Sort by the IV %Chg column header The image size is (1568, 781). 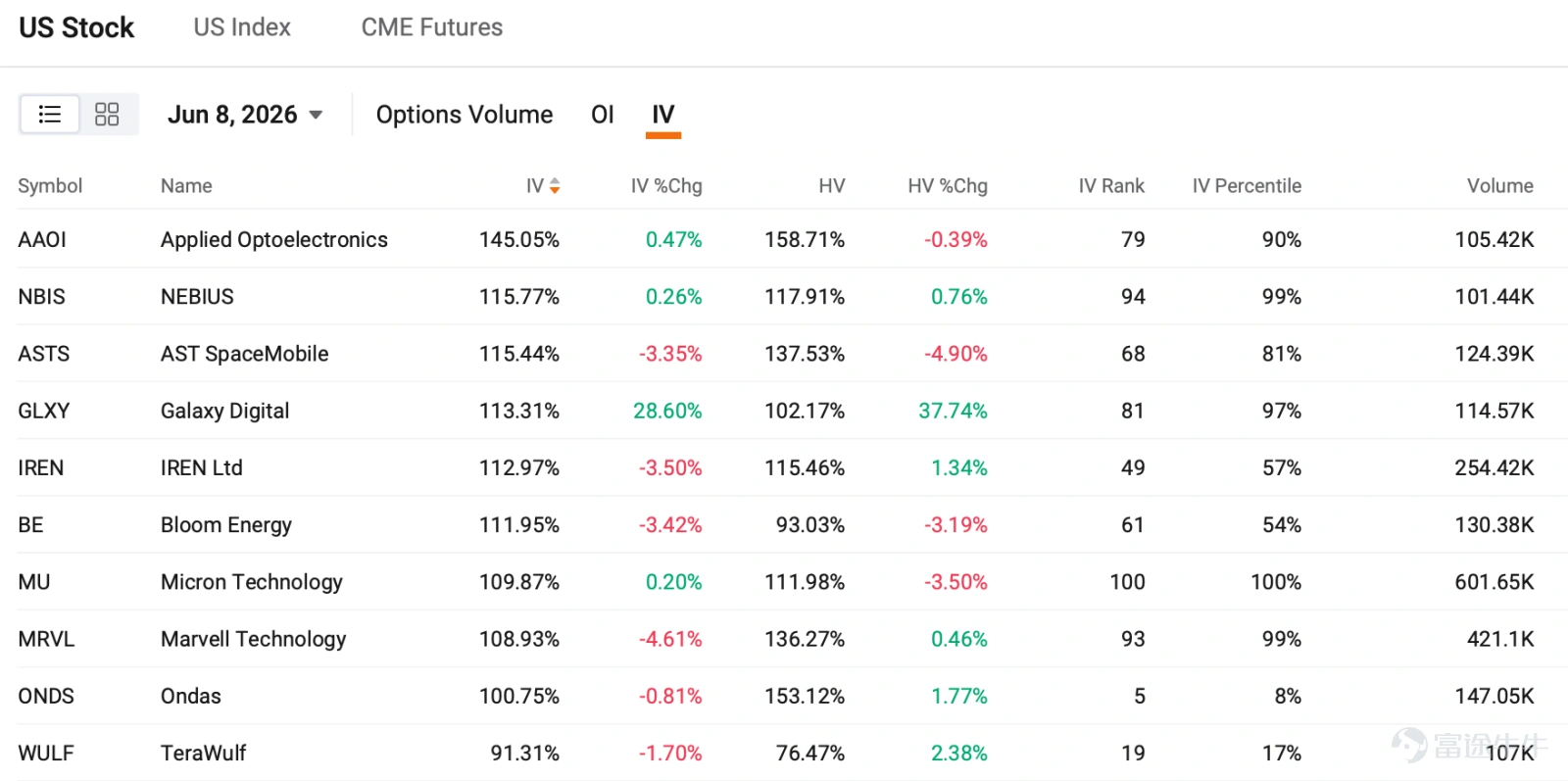(x=666, y=186)
